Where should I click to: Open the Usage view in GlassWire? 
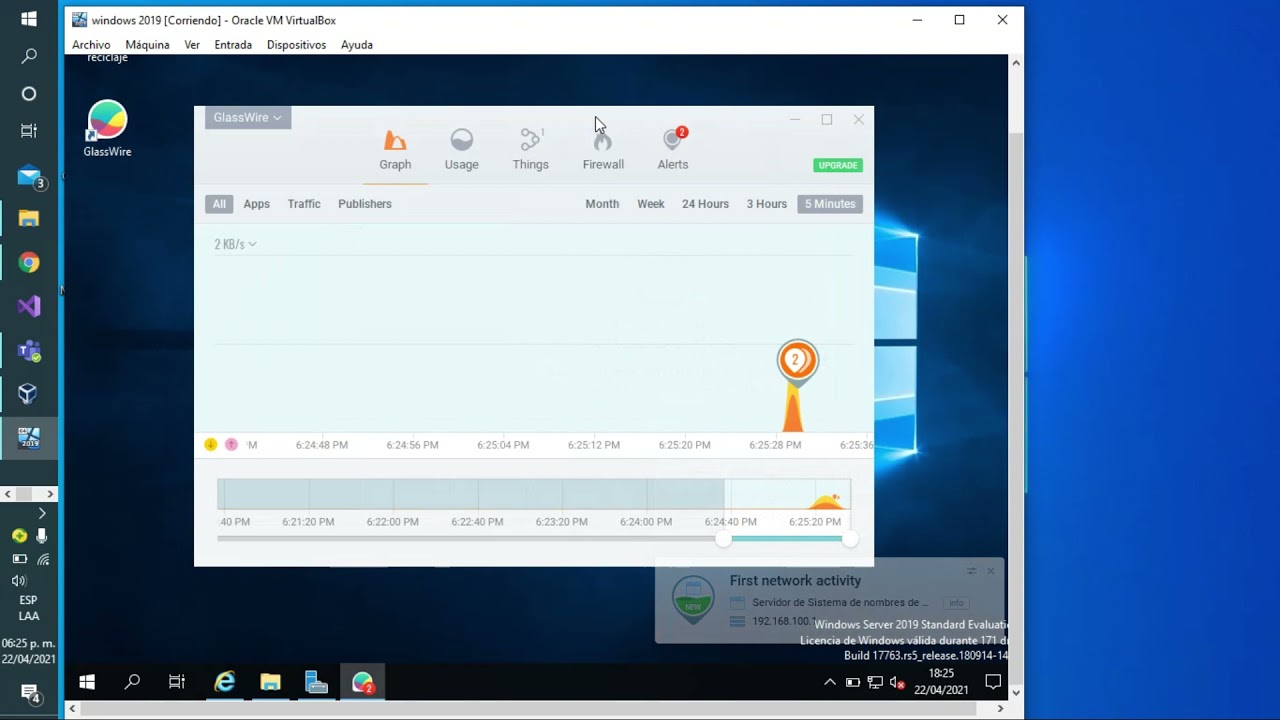click(x=461, y=150)
